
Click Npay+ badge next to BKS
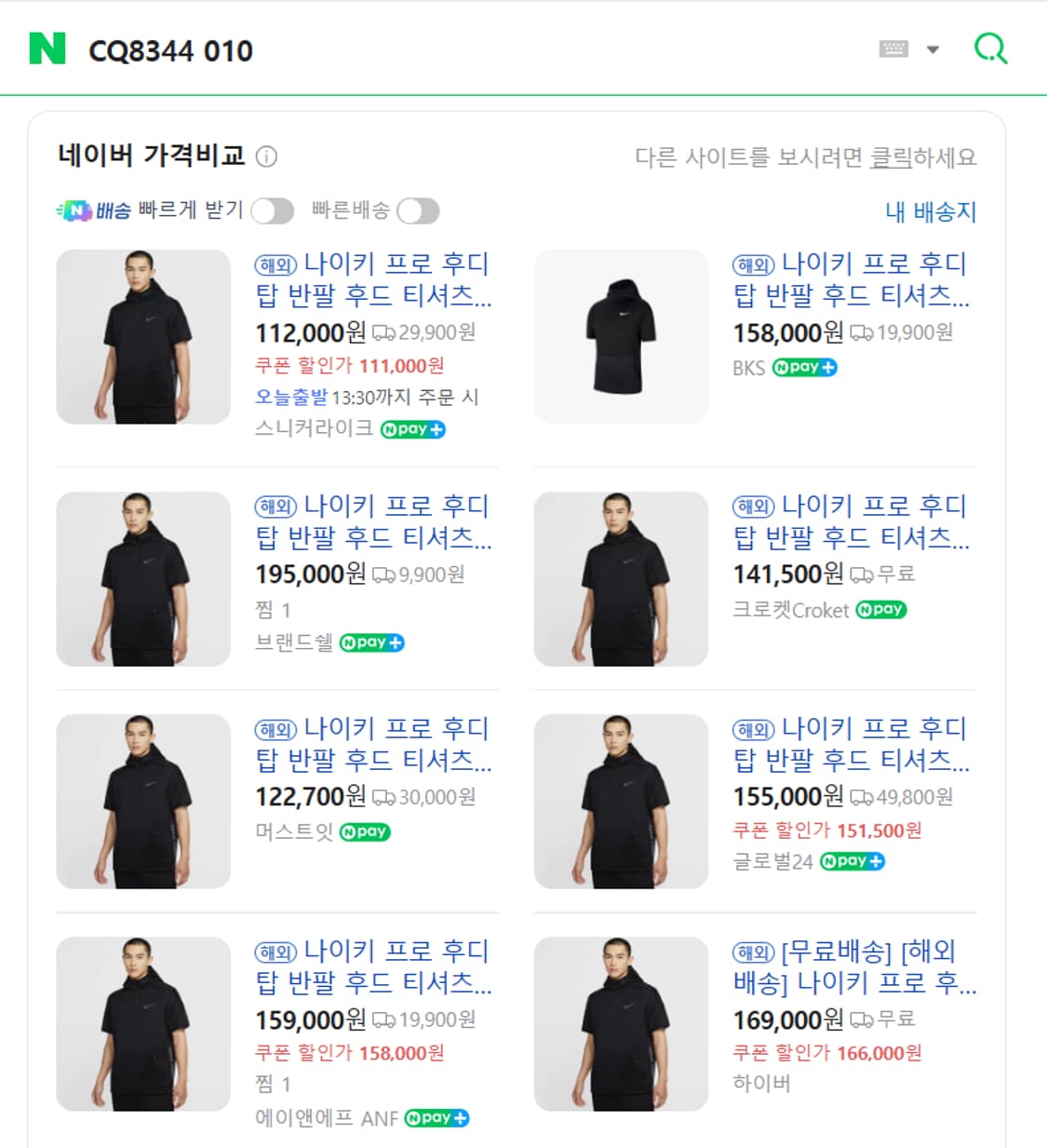pyautogui.click(x=805, y=368)
